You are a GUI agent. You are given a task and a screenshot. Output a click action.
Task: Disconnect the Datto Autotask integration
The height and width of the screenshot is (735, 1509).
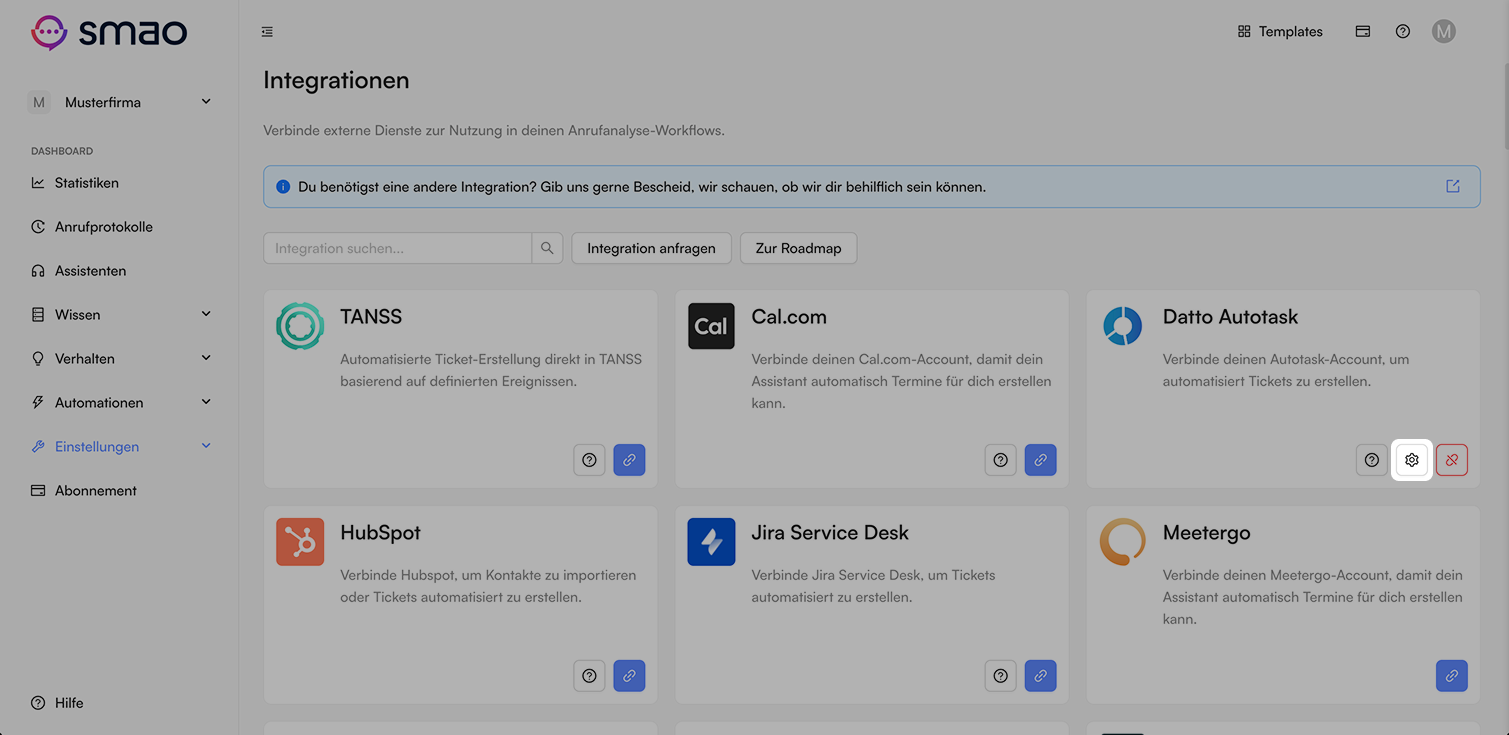(x=1451, y=460)
